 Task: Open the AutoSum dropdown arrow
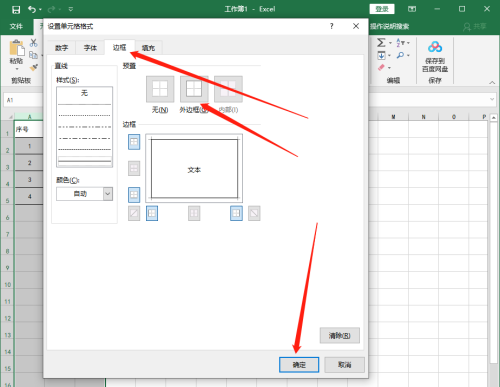point(390,43)
